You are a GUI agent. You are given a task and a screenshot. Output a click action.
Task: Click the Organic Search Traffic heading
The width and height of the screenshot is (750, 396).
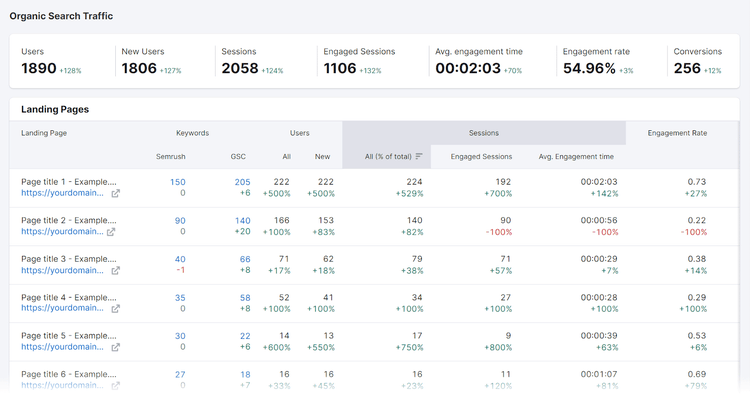61,16
